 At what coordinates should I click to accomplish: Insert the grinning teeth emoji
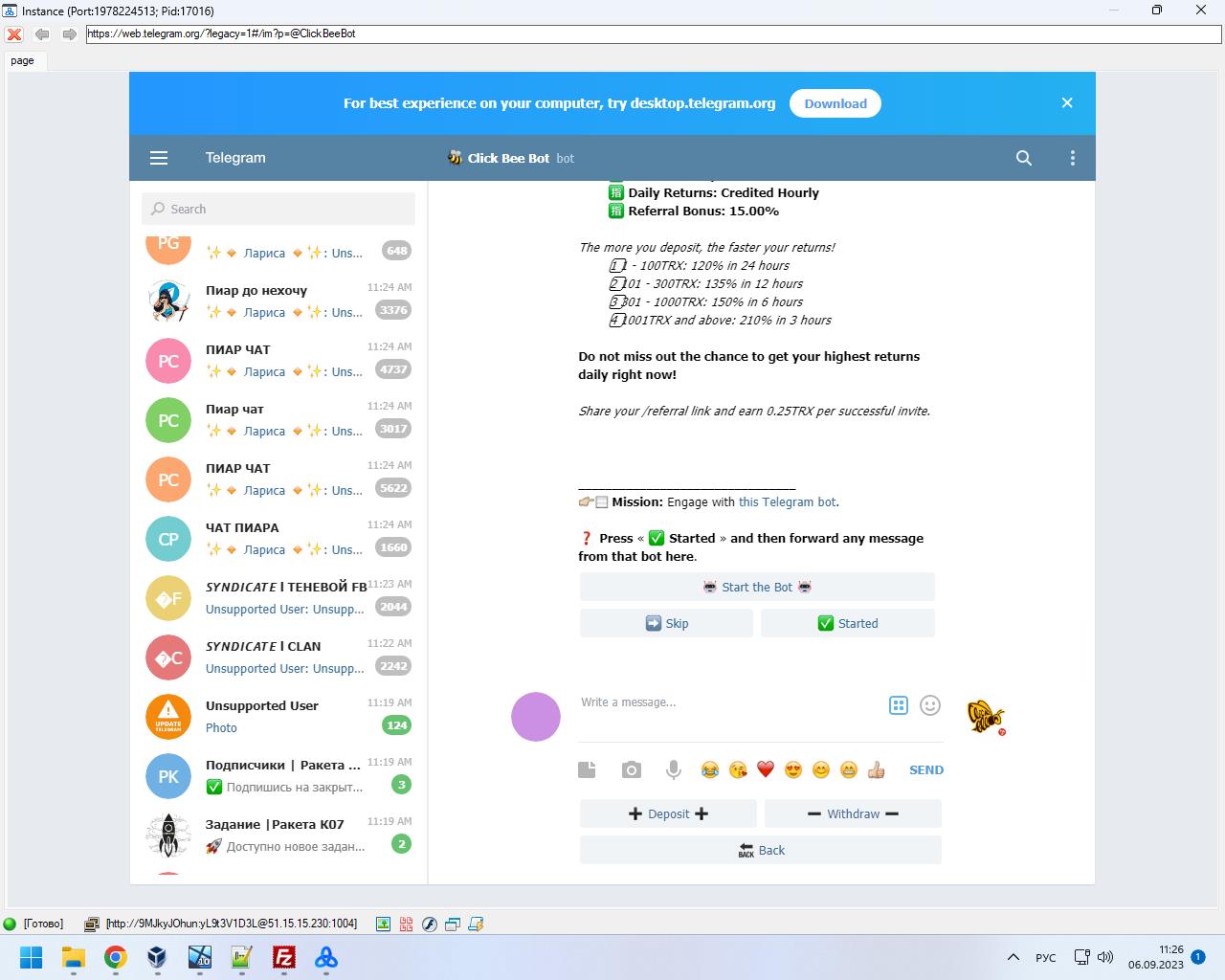(x=849, y=769)
